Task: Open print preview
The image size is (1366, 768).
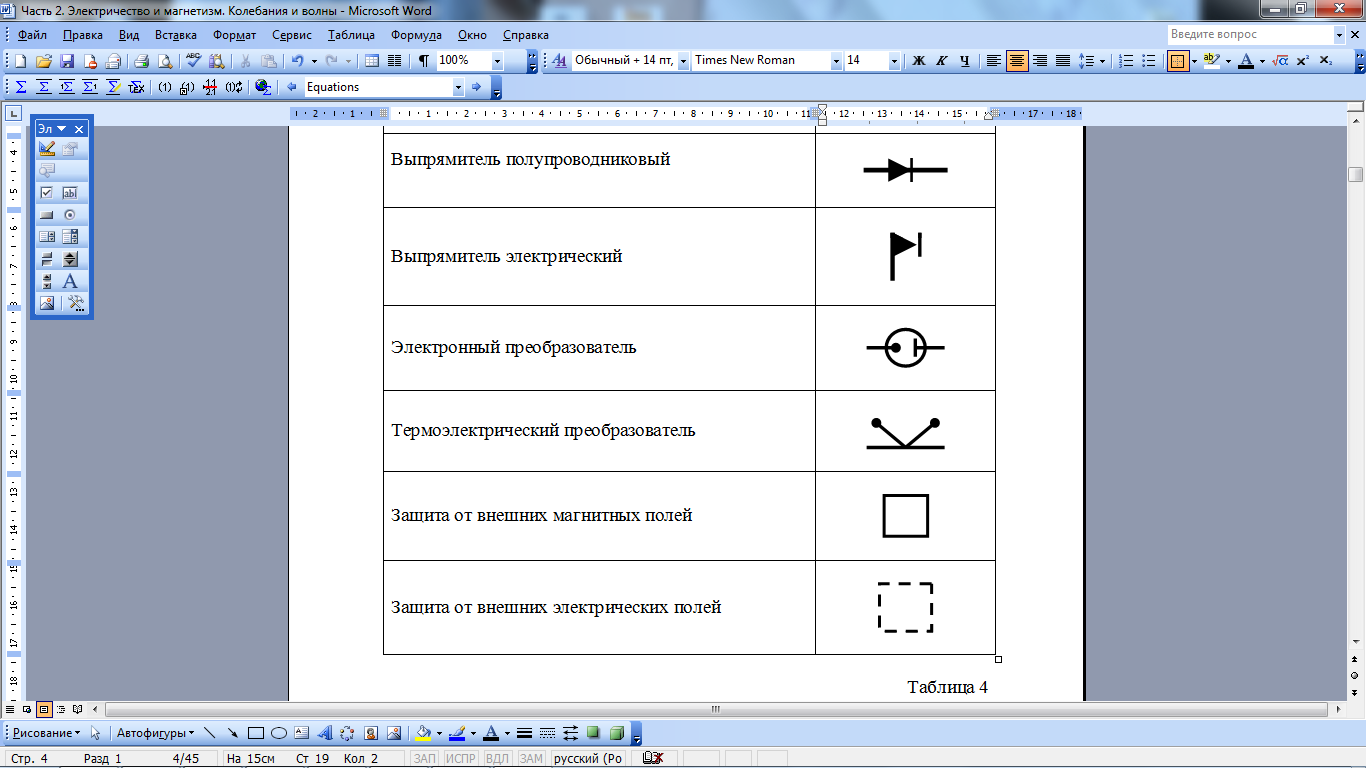Action: 164,61
